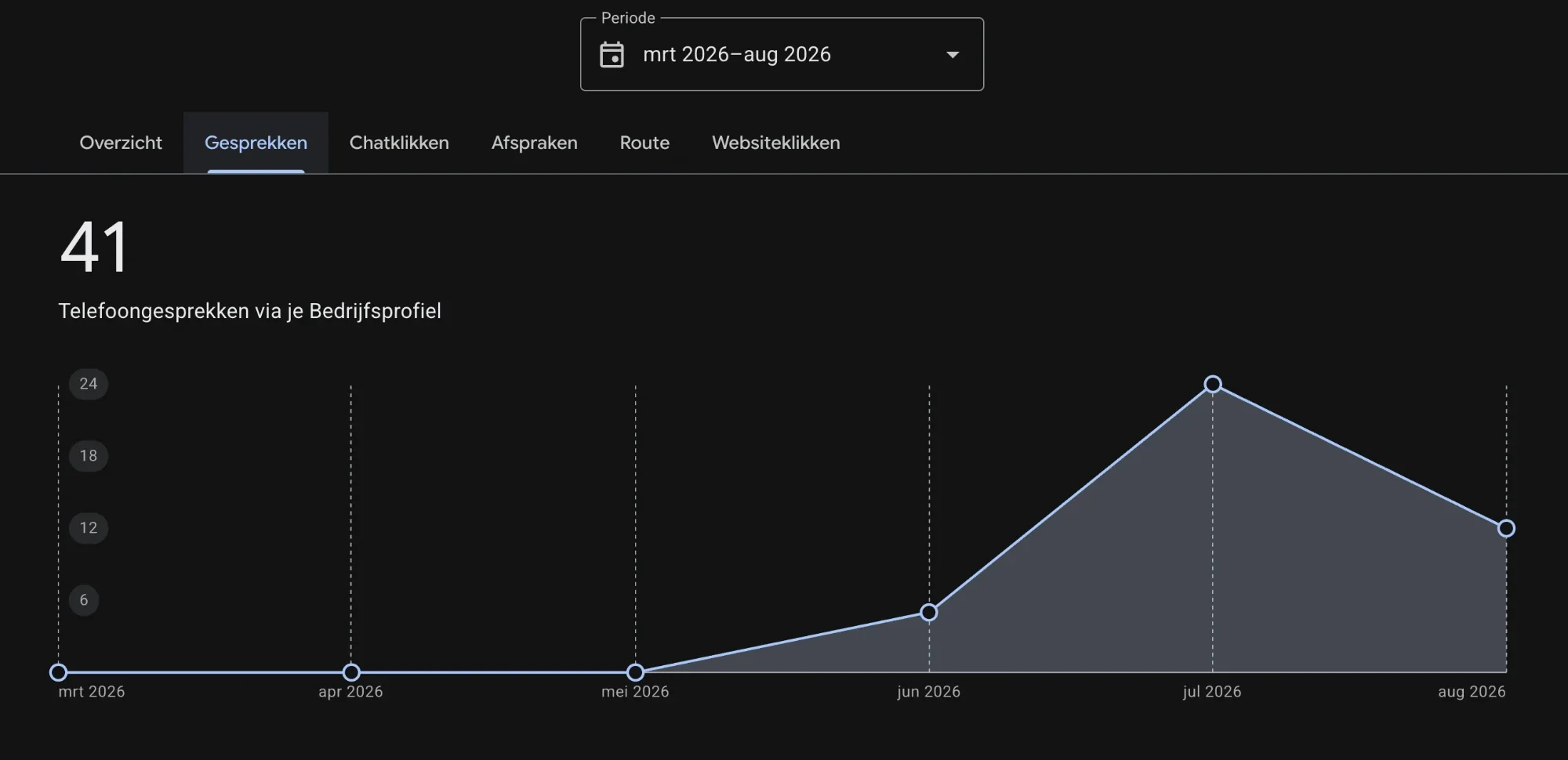
Task: Expand the Periode dropdown arrow
Action: coord(953,55)
